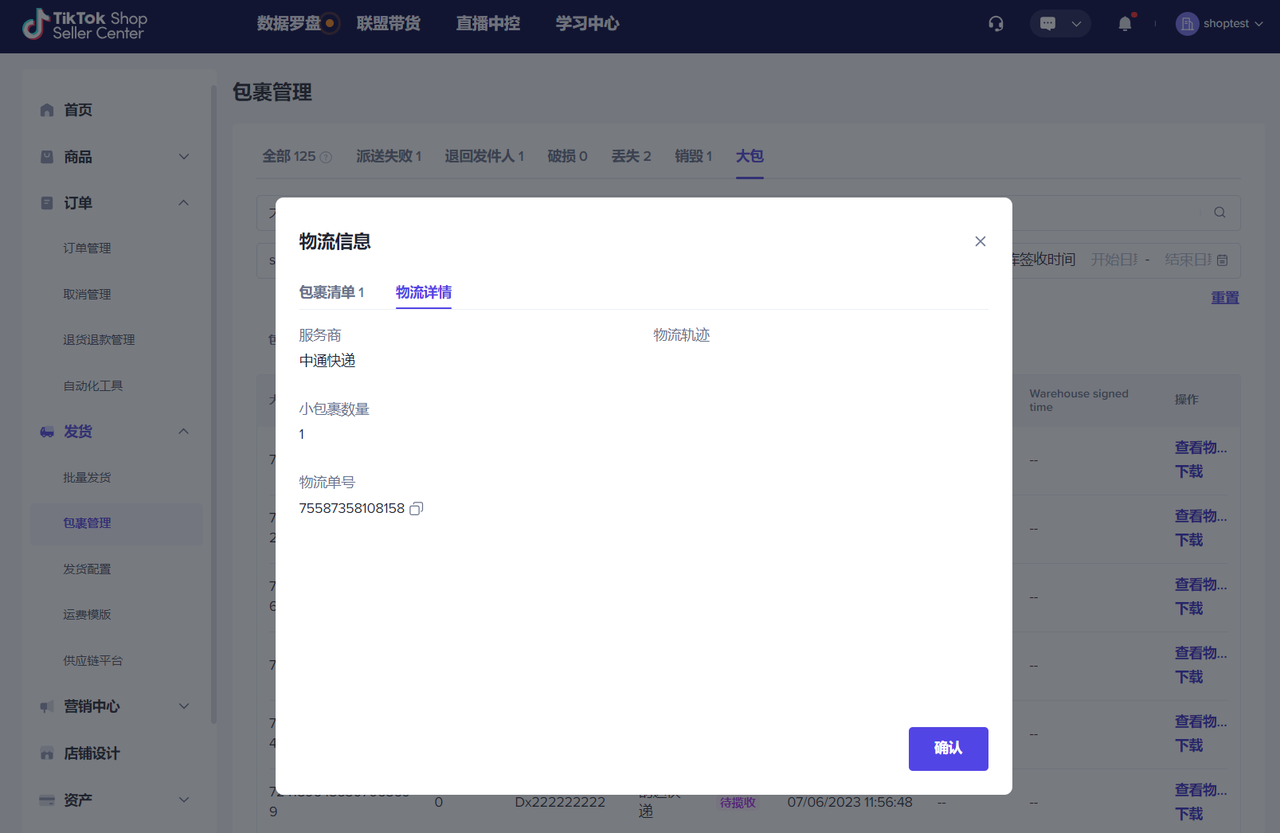
Task: Click the carrier name 中通快递
Action: [327, 361]
